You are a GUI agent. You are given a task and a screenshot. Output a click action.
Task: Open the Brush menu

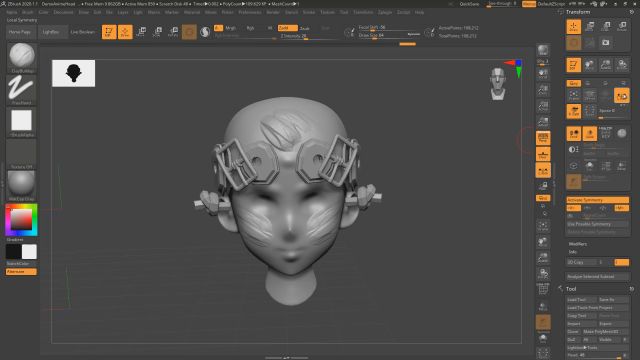pos(28,12)
